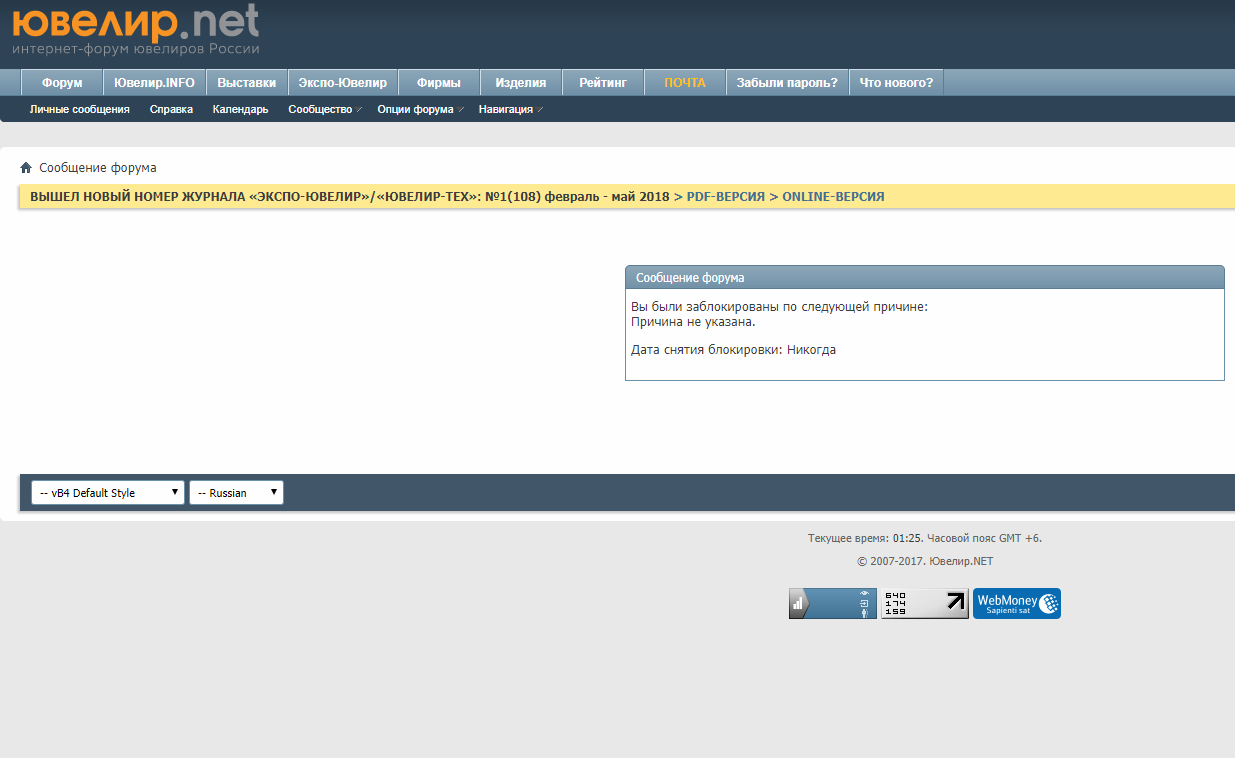Open the vB4 Default Style dropdown
The width and height of the screenshot is (1235, 758).
(x=108, y=492)
